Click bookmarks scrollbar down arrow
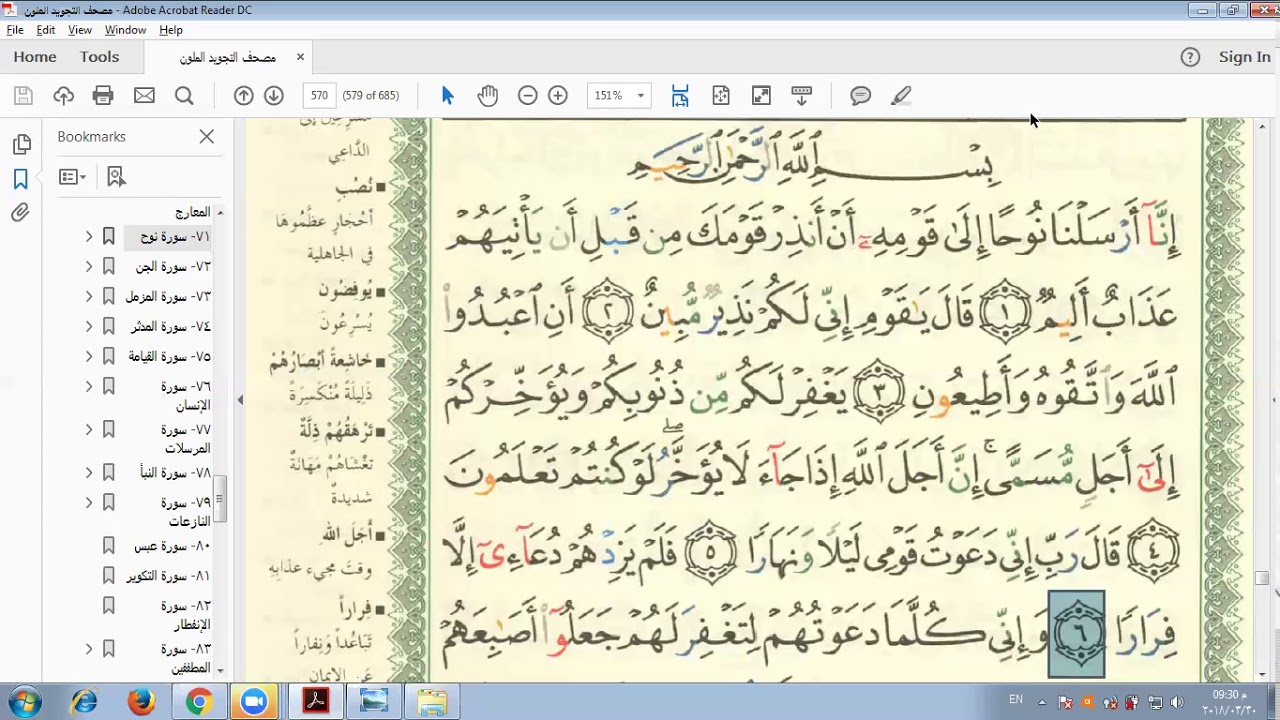1280x720 pixels. pyautogui.click(x=220, y=670)
